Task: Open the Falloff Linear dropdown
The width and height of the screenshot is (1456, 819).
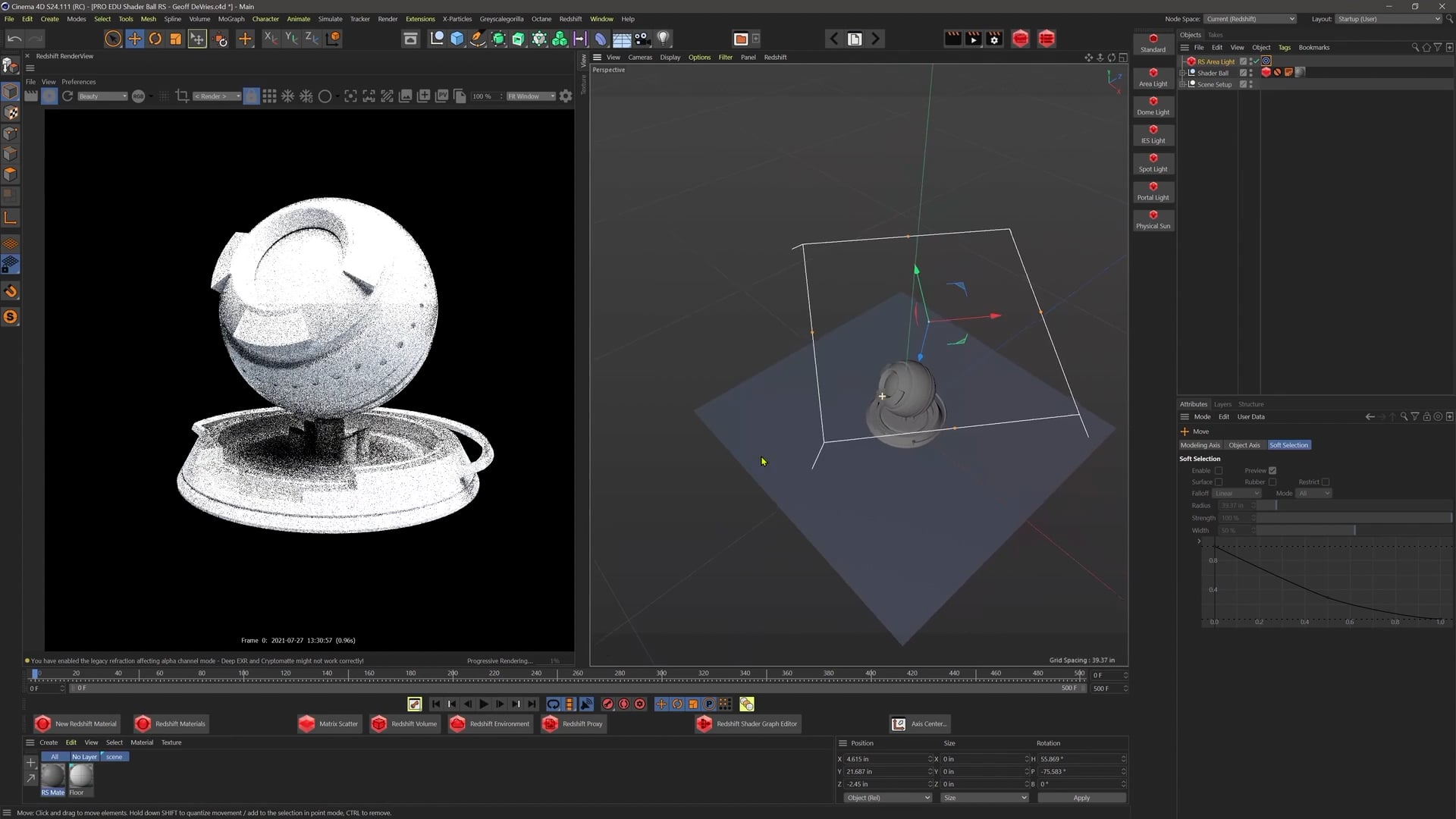Action: tap(1237, 493)
